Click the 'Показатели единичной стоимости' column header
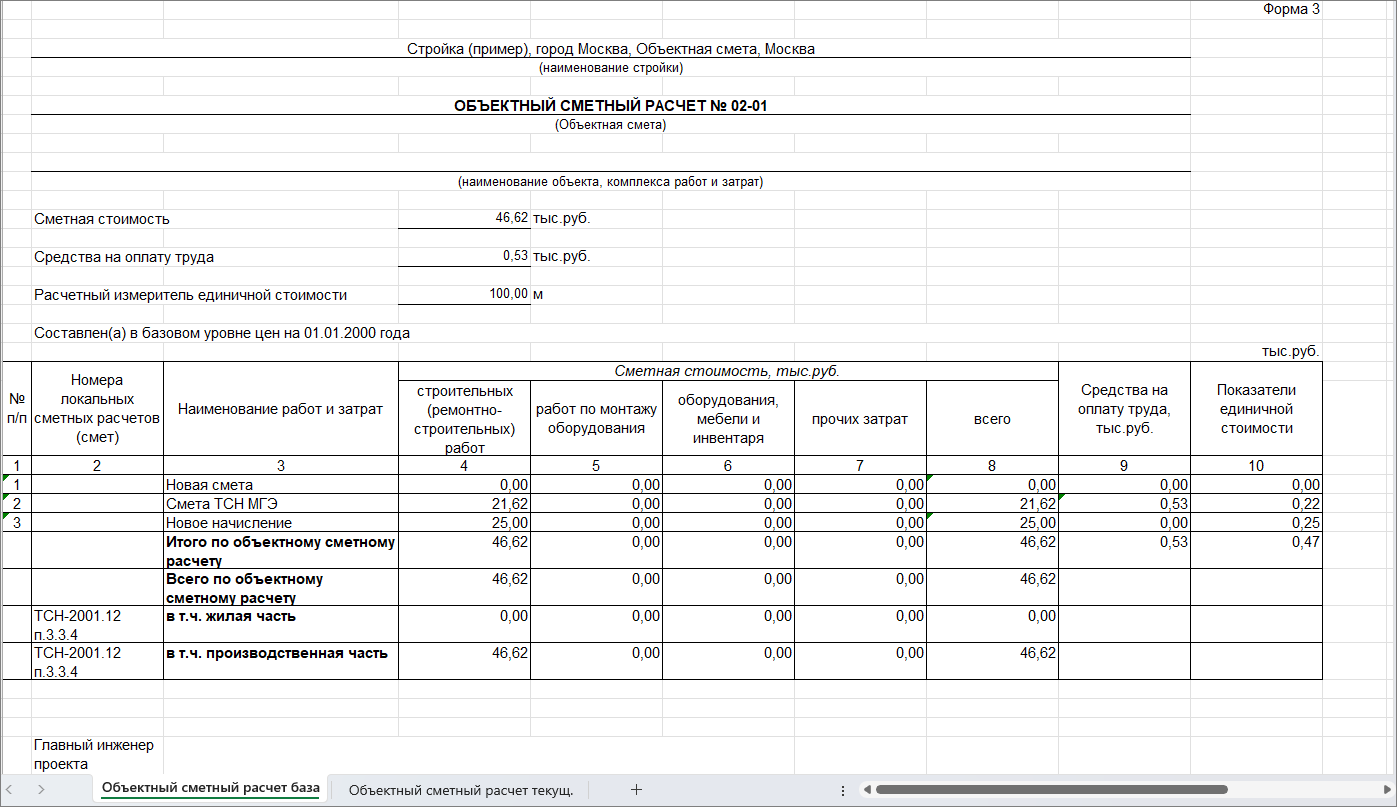Viewport: 1397px width, 807px height. click(1256, 408)
